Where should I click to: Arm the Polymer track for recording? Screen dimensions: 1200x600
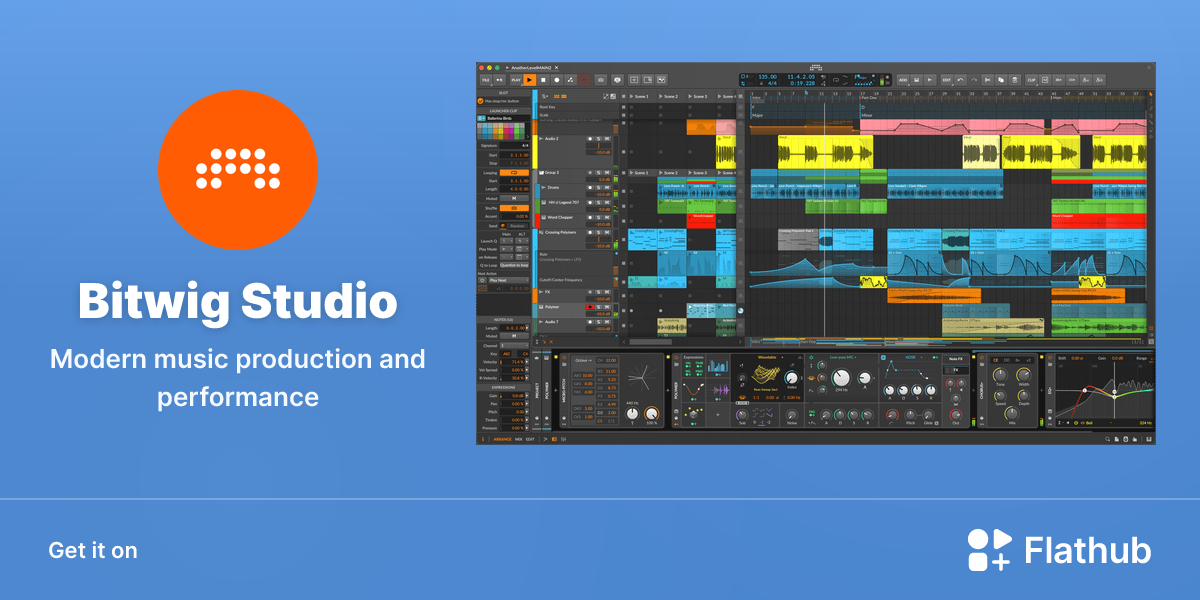tap(590, 307)
